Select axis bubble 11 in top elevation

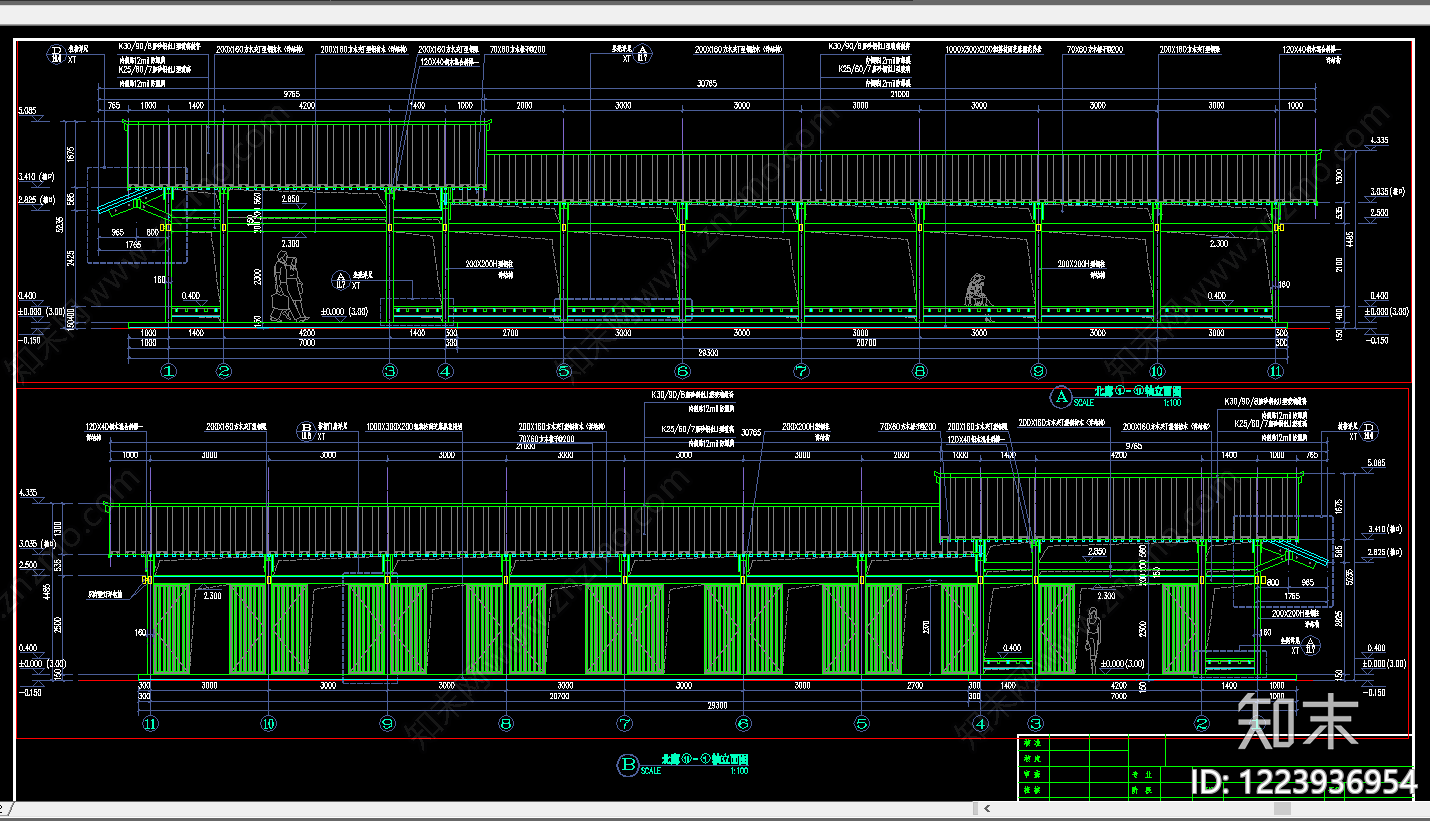point(1275,371)
